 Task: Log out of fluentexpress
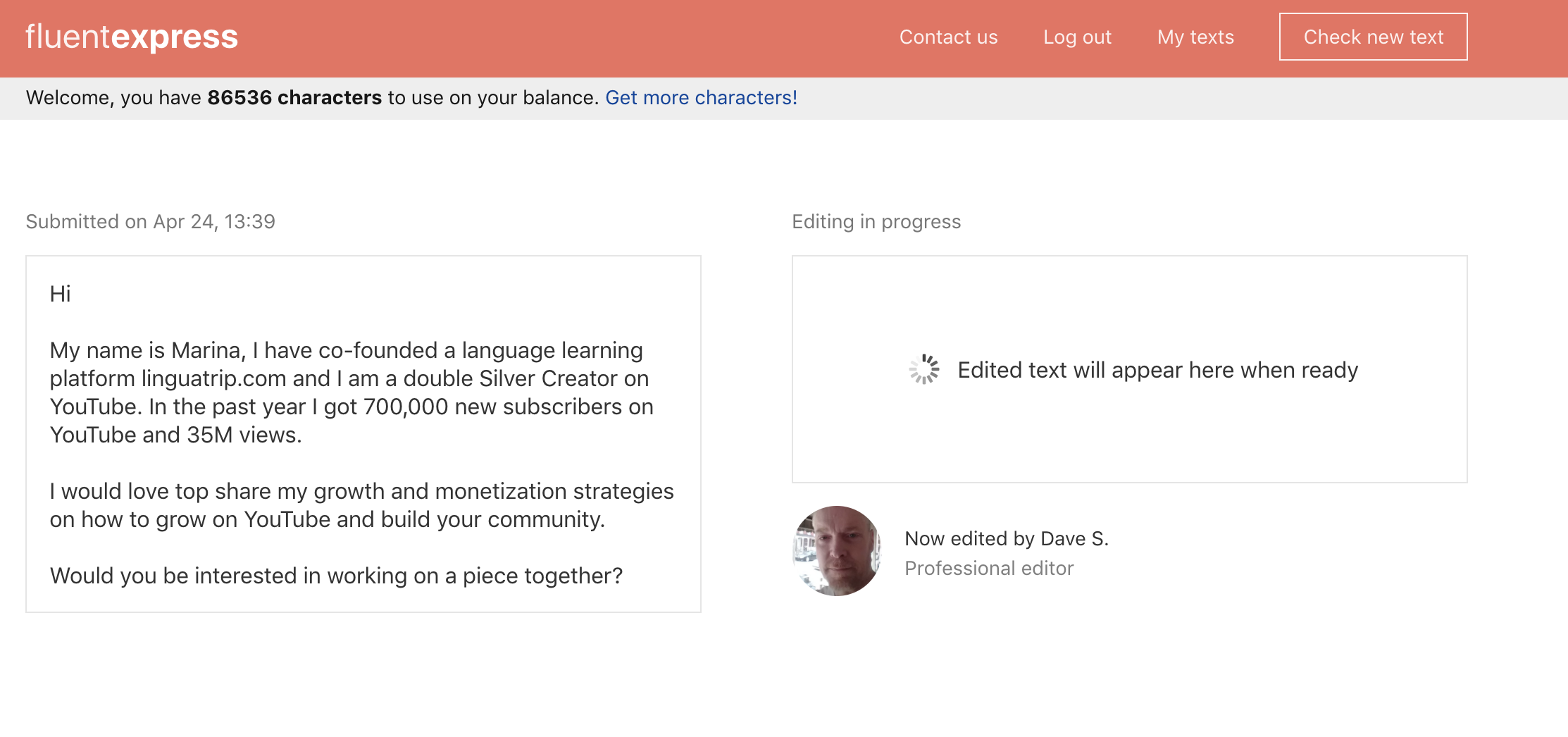point(1077,37)
